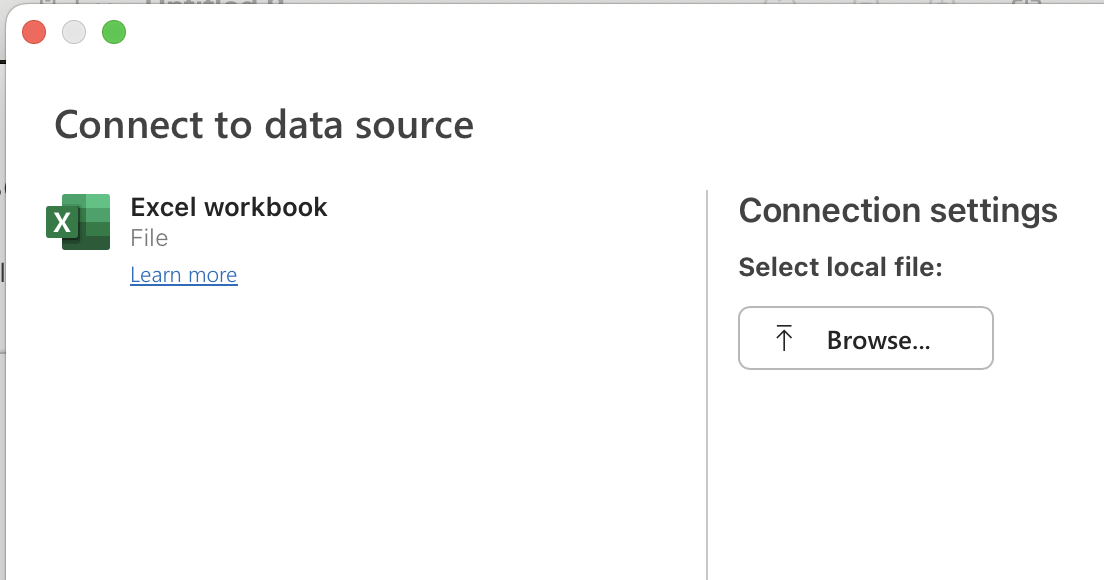The image size is (1104, 580).
Task: Click the bold Excel workbook label
Action: (229, 207)
